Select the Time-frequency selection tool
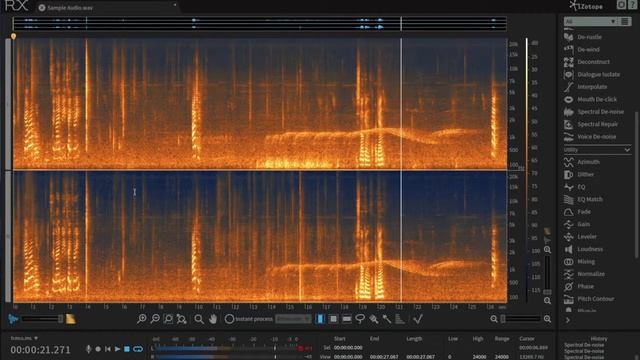The width and height of the screenshot is (640, 360). (x=333, y=319)
